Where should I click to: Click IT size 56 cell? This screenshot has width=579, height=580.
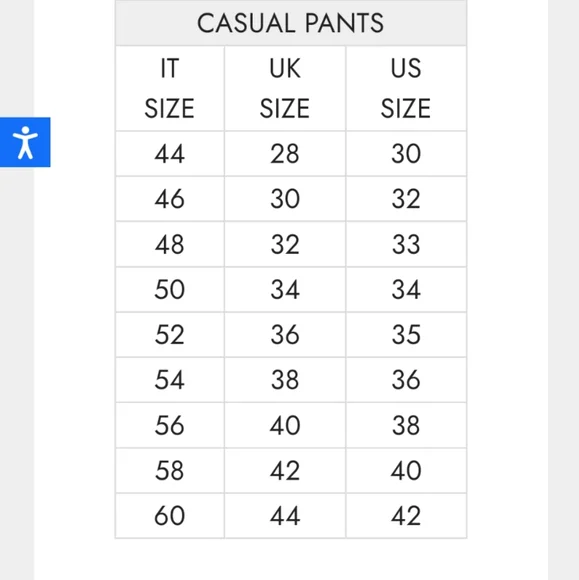coord(170,425)
